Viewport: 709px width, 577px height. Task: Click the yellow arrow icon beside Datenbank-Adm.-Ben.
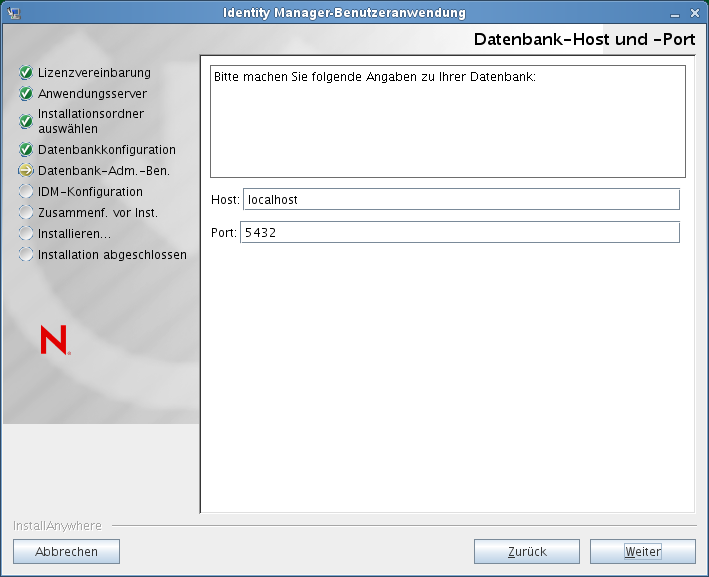tap(26, 170)
